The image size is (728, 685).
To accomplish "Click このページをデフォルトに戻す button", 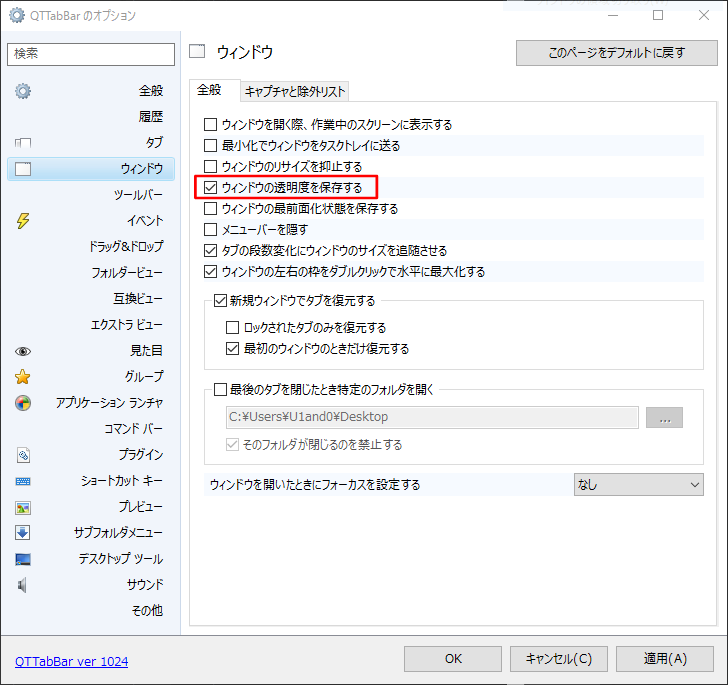I will 617,53.
